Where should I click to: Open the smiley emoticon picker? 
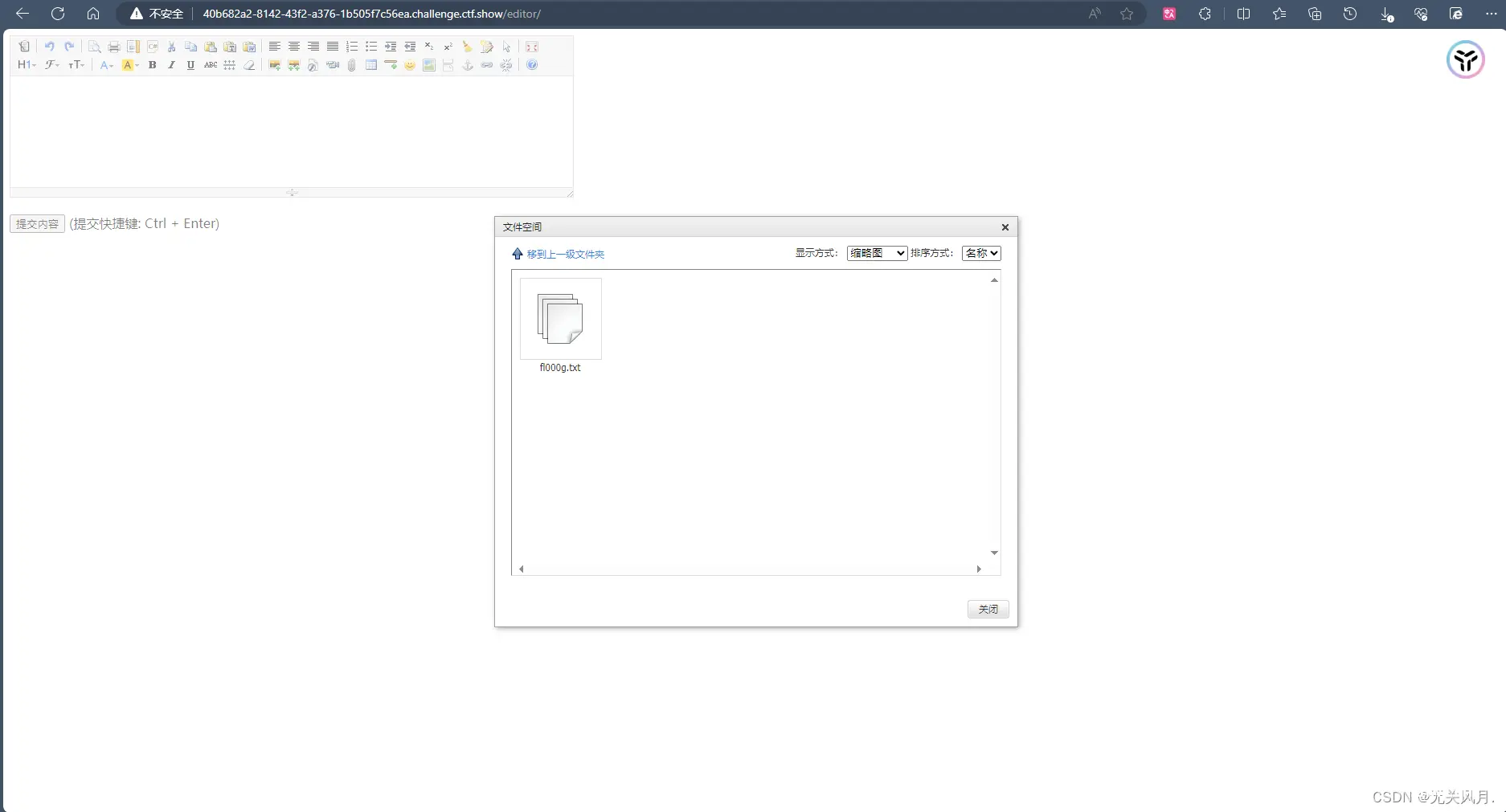410,65
